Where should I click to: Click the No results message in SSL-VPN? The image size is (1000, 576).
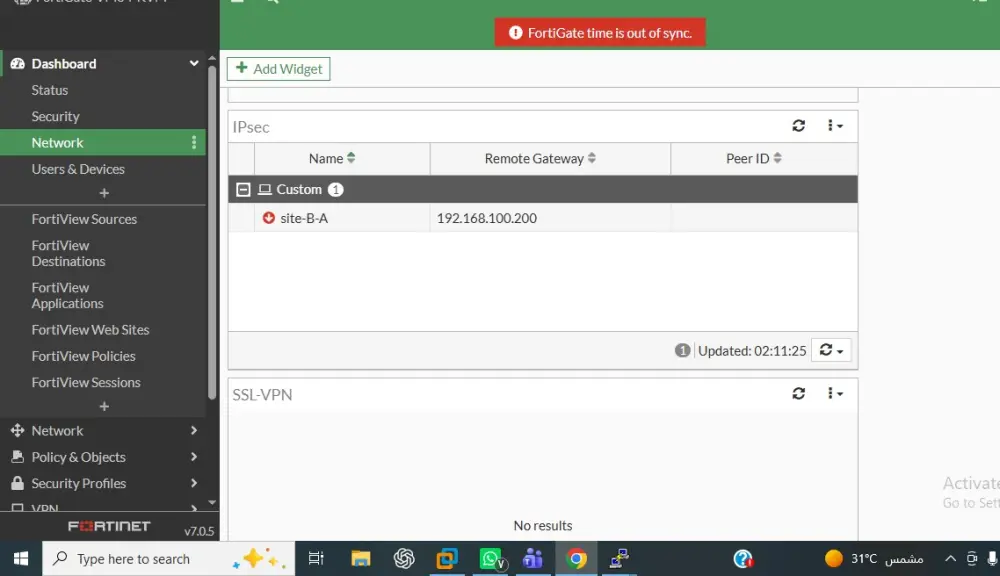point(543,526)
